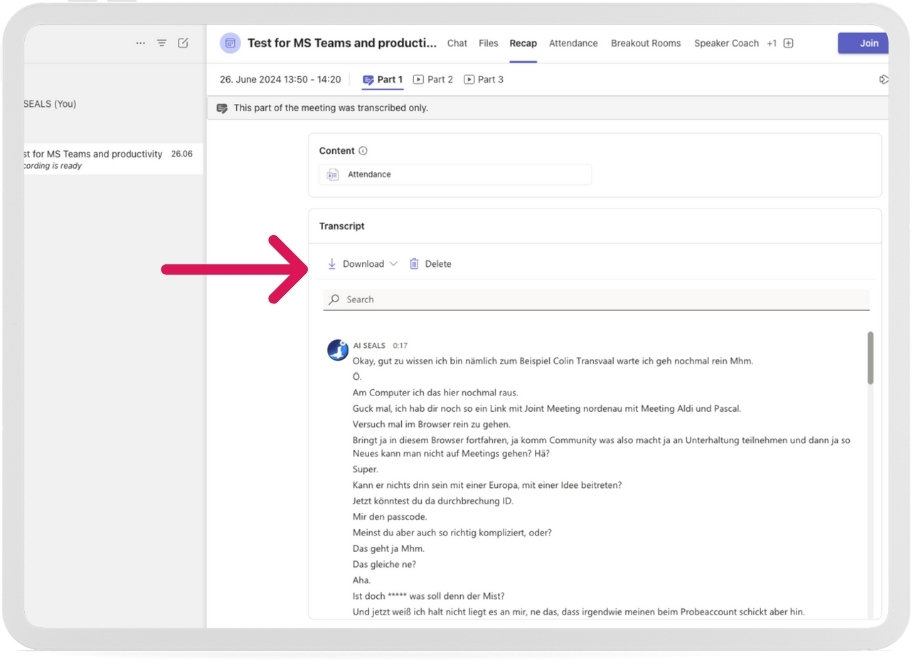Screen dimensions: 912x660
Task: Click the download arrow icon in Transcript
Action: pos(332,264)
